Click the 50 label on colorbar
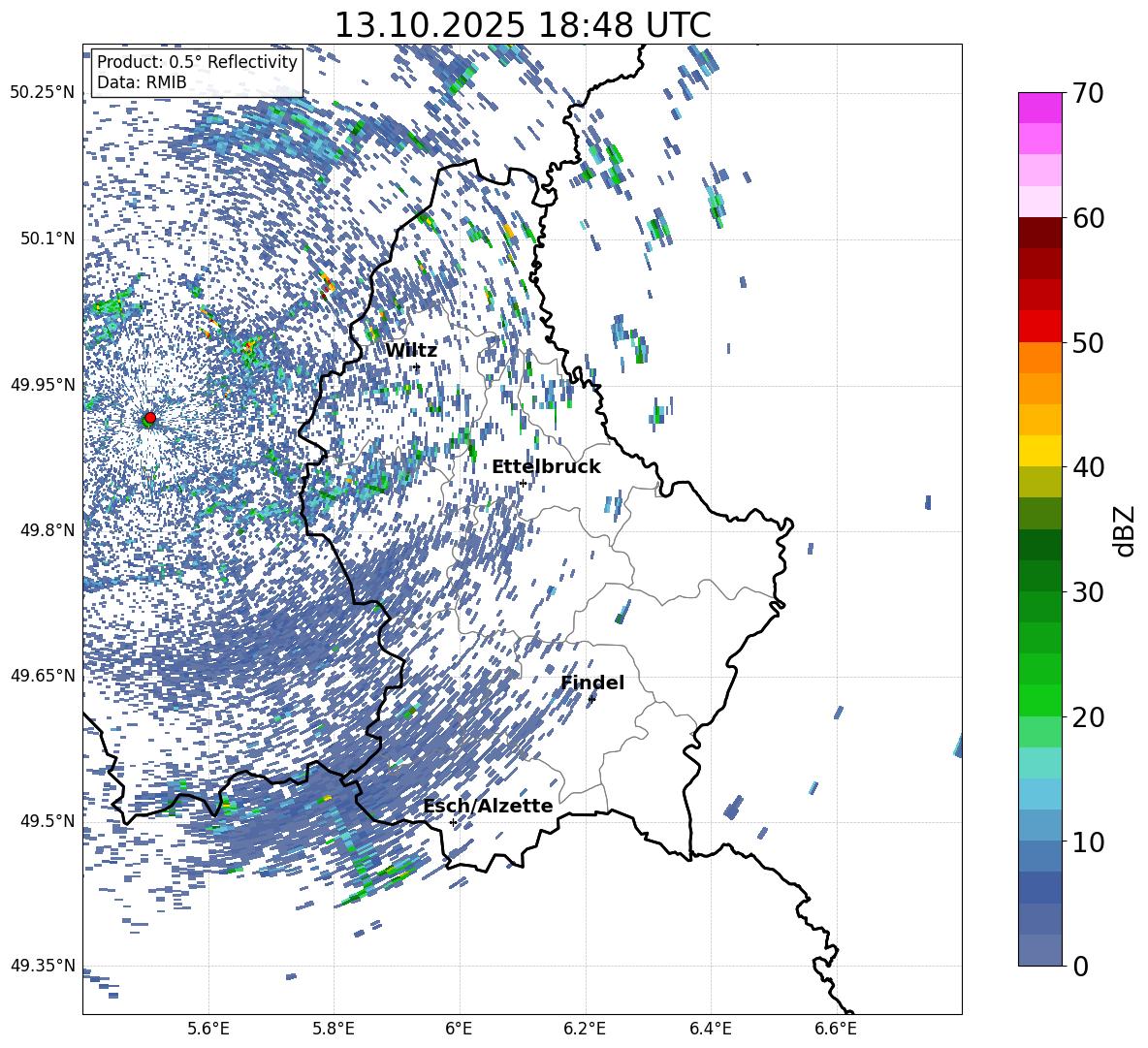This screenshot has height=1048, width=1148. point(1087,342)
